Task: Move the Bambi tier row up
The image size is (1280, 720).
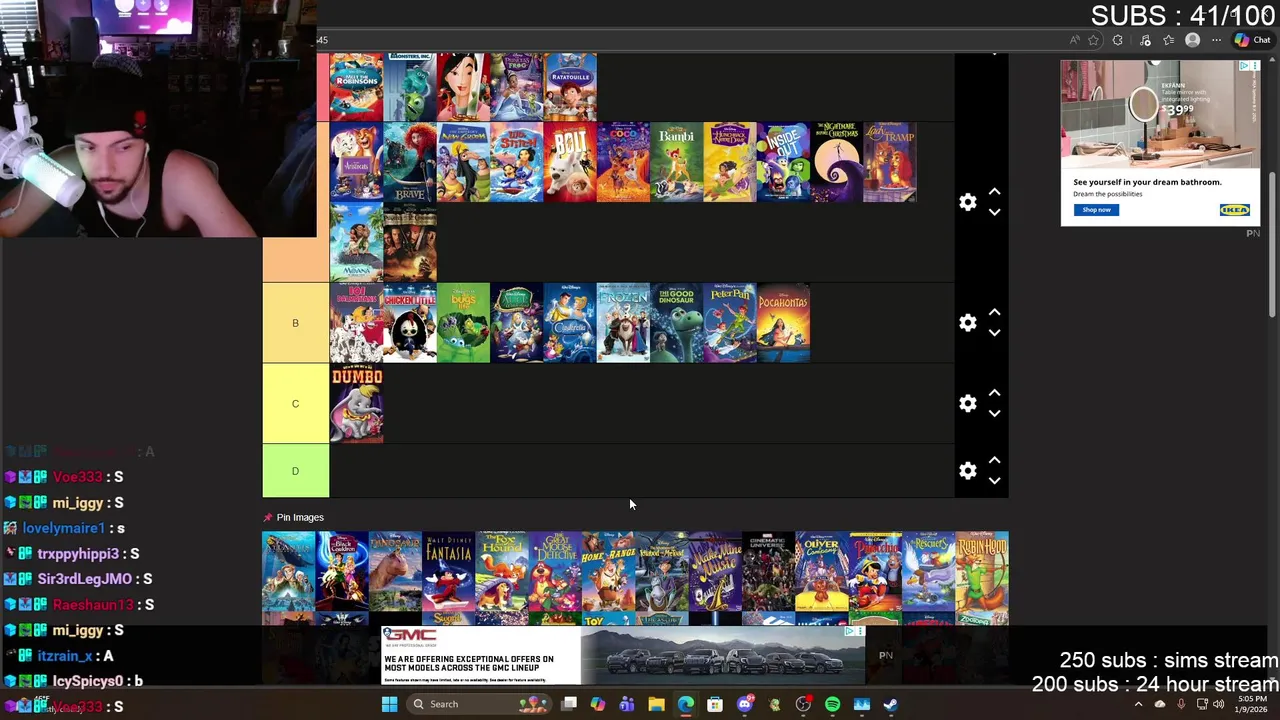Action: 994,191
